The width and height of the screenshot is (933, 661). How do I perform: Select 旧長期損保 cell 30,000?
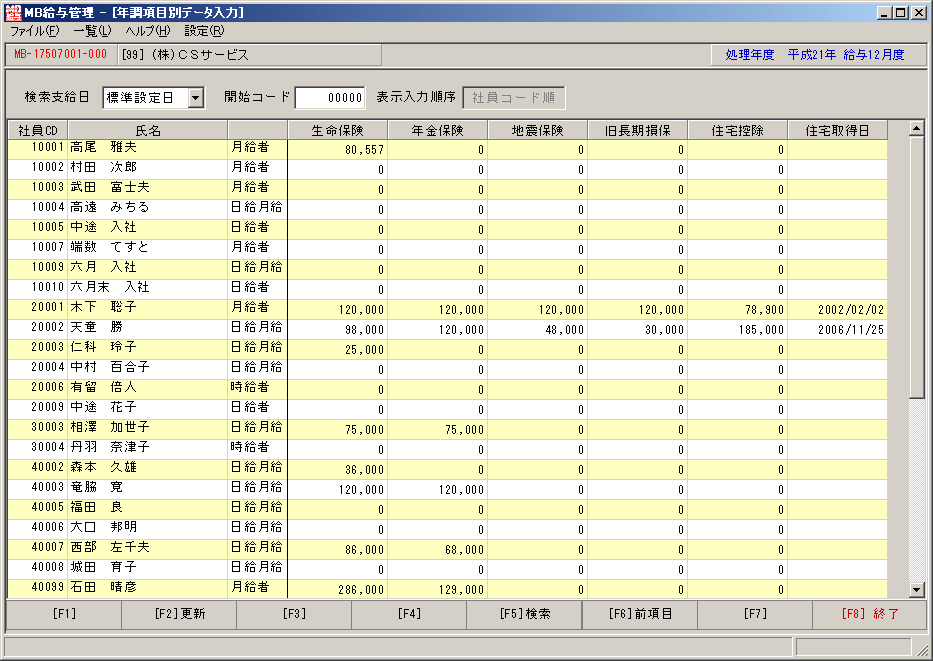coord(637,330)
